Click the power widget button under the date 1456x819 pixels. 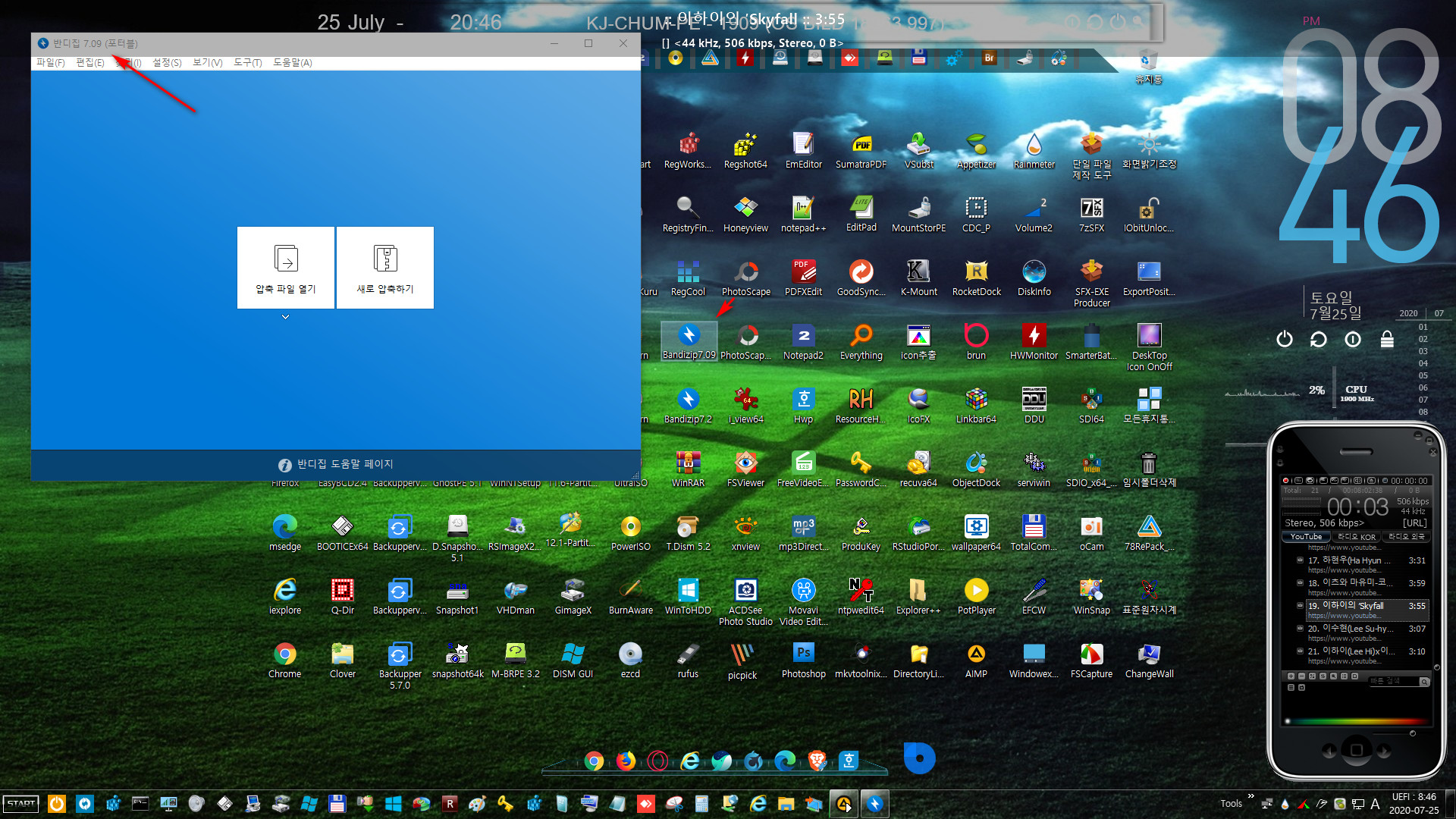point(1284,339)
